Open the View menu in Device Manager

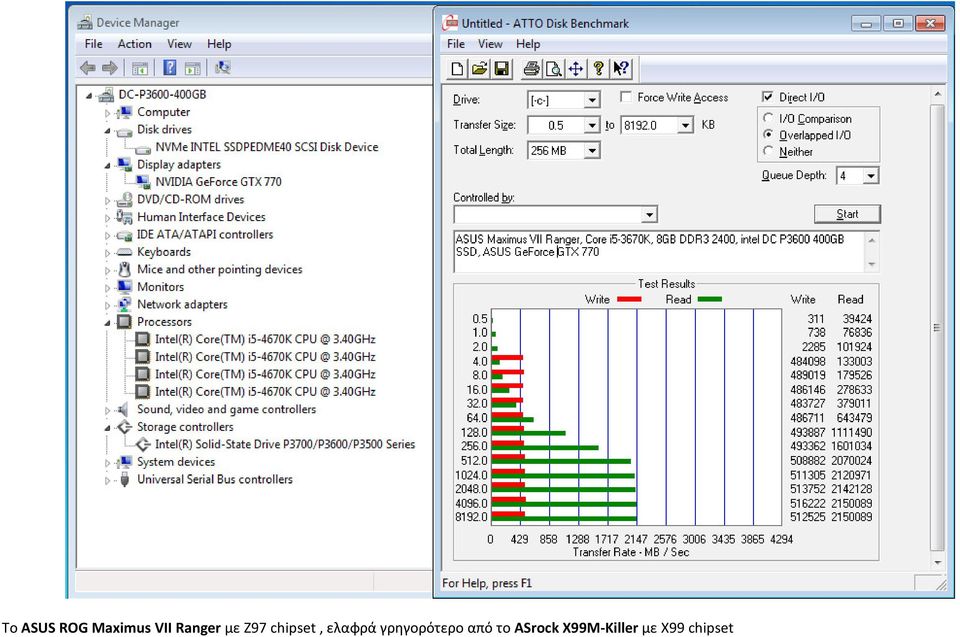(x=179, y=44)
